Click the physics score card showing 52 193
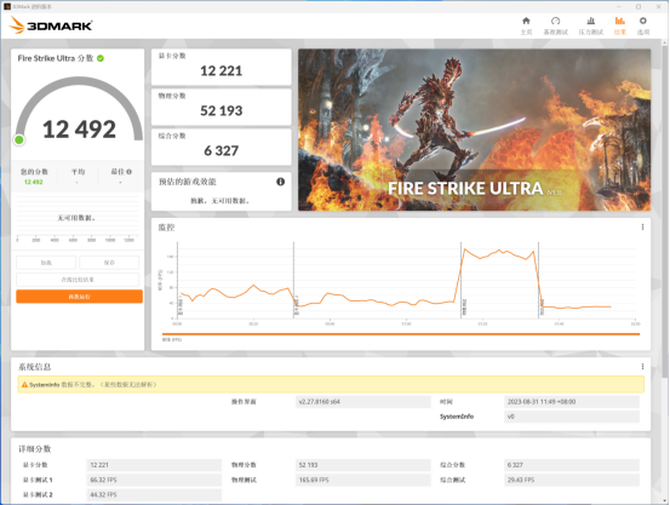The width and height of the screenshot is (670, 505). pyautogui.click(x=221, y=107)
